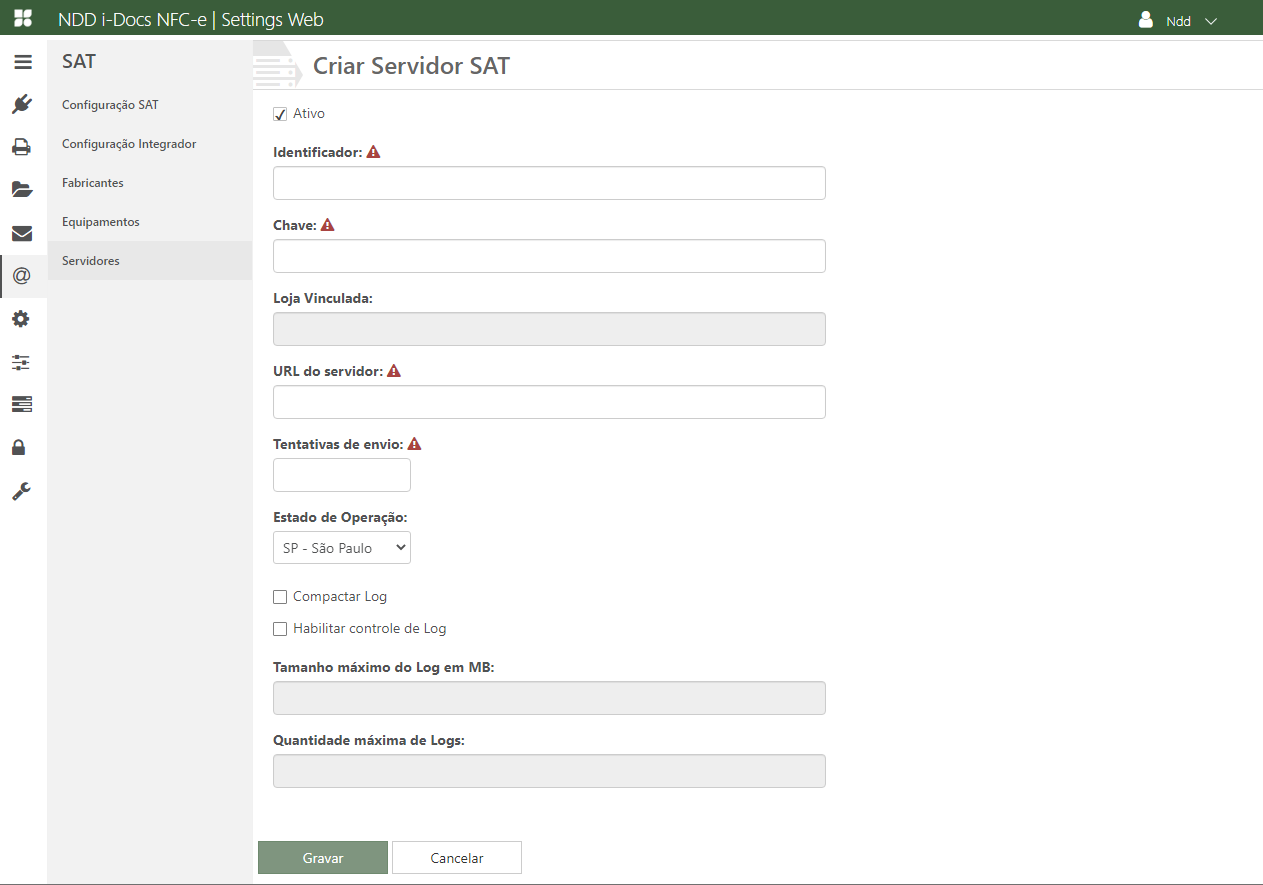Tick Habilitar controle de Log checkbox
The image size is (1263, 885).
pyautogui.click(x=280, y=629)
